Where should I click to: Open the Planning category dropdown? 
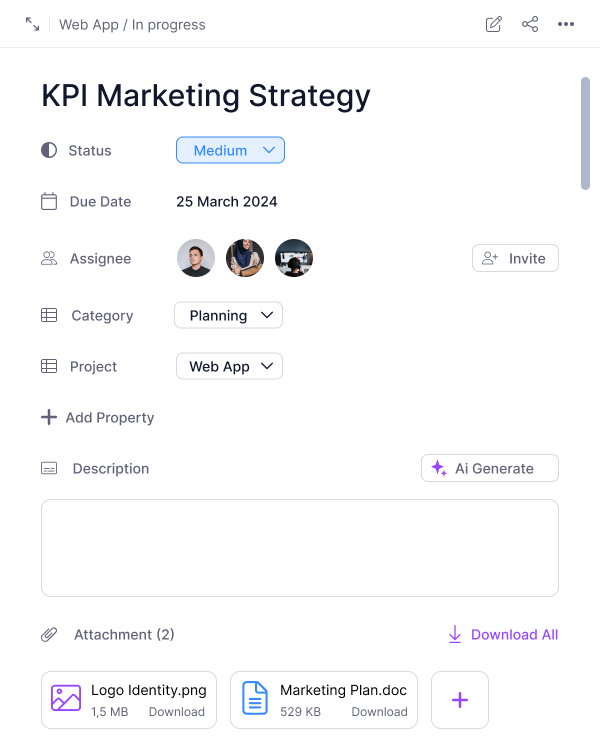tap(228, 315)
